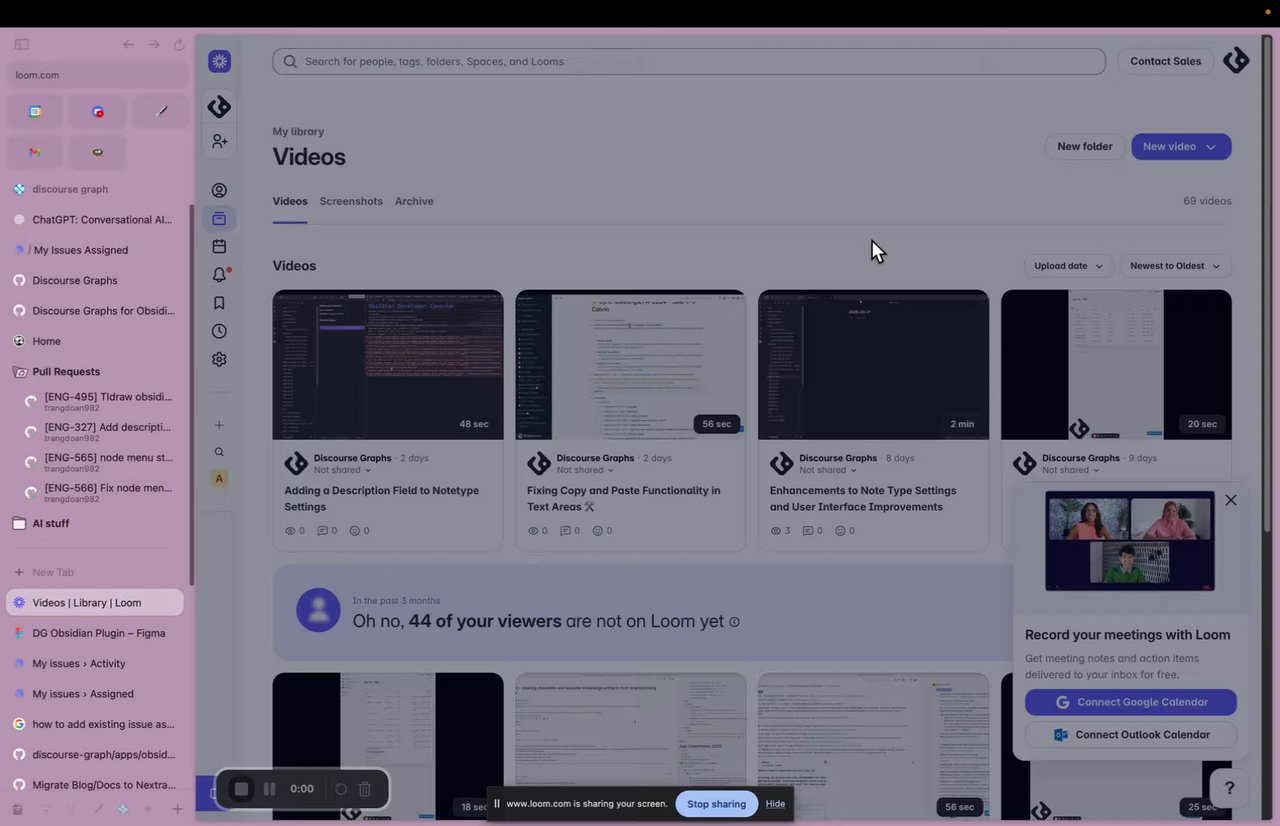
Task: Click the plus icon in Loom sidebar
Action: click(x=219, y=425)
